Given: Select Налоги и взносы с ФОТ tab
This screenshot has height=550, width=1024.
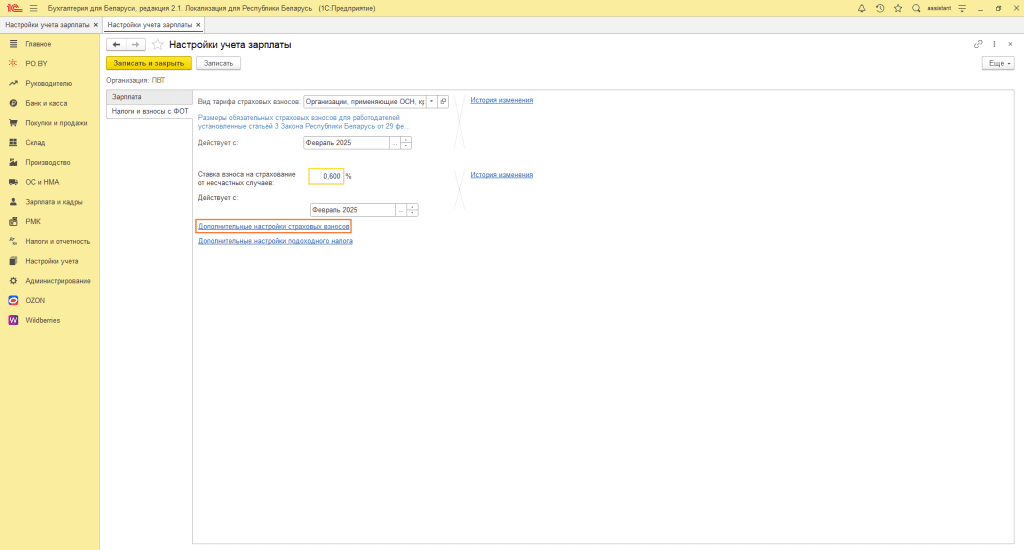Looking at the screenshot, I should [x=149, y=112].
